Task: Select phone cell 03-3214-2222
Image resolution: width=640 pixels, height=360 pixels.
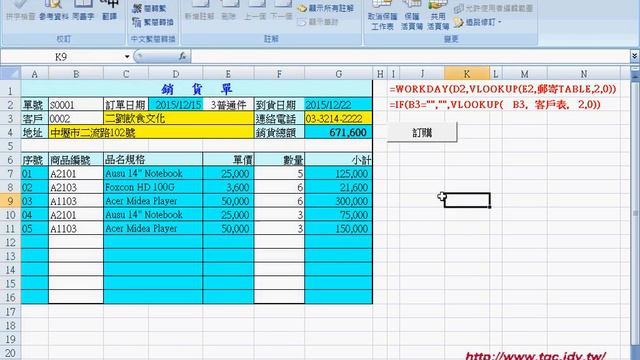Action: pyautogui.click(x=338, y=119)
